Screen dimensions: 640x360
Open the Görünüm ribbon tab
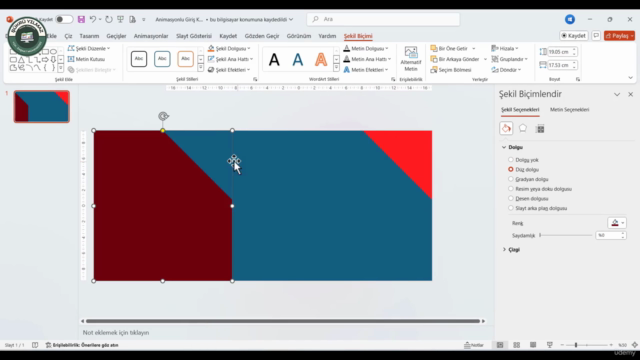click(x=299, y=36)
